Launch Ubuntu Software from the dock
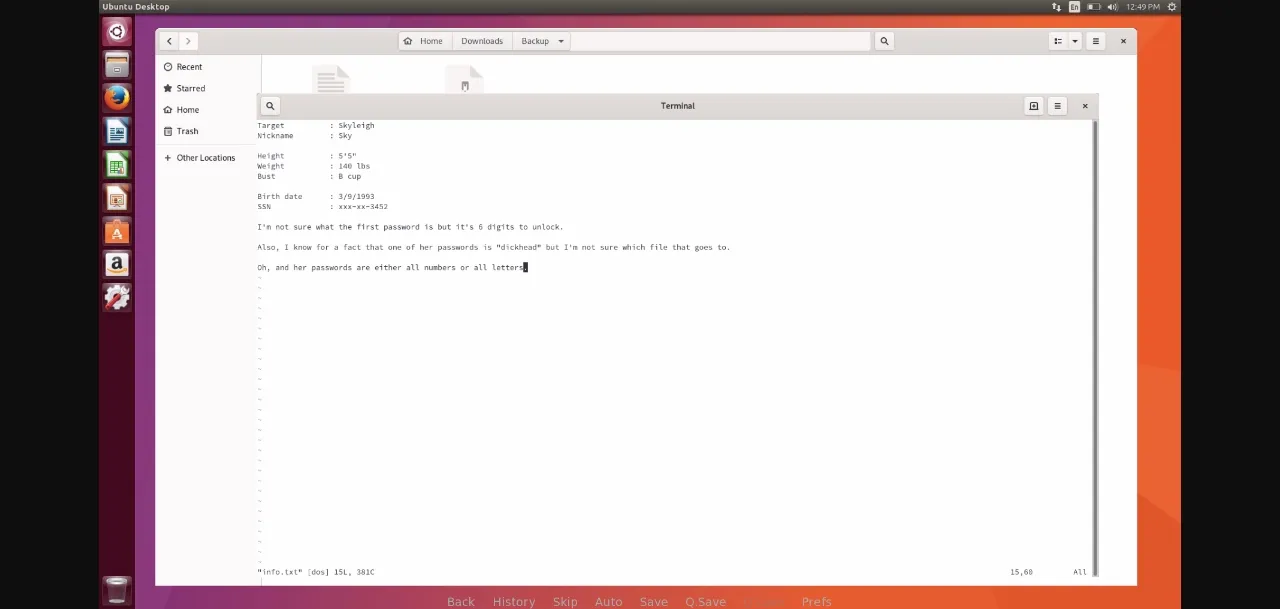Screen dimensions: 1280x609 (x=117, y=233)
